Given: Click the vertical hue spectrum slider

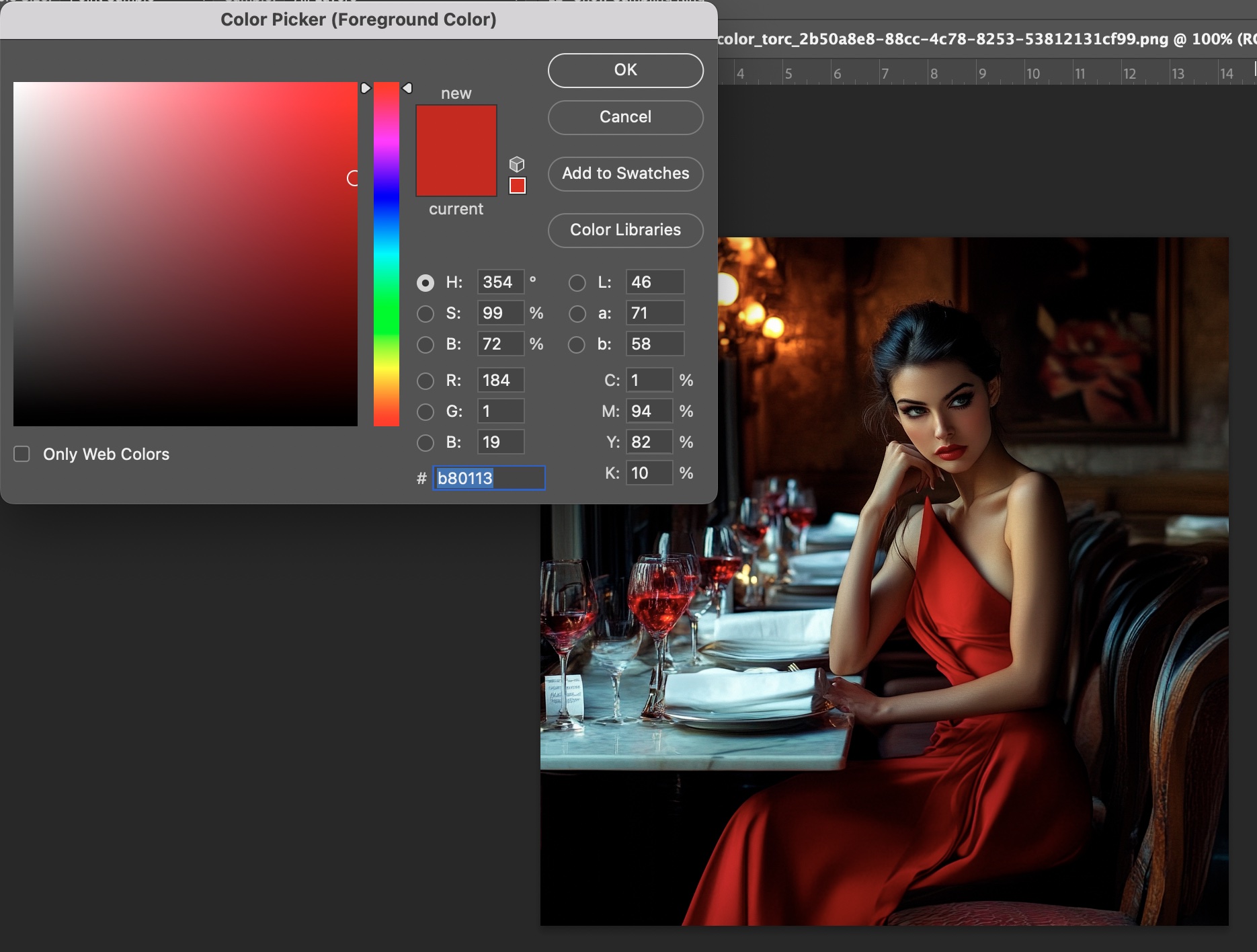Looking at the screenshot, I should pyautogui.click(x=387, y=255).
